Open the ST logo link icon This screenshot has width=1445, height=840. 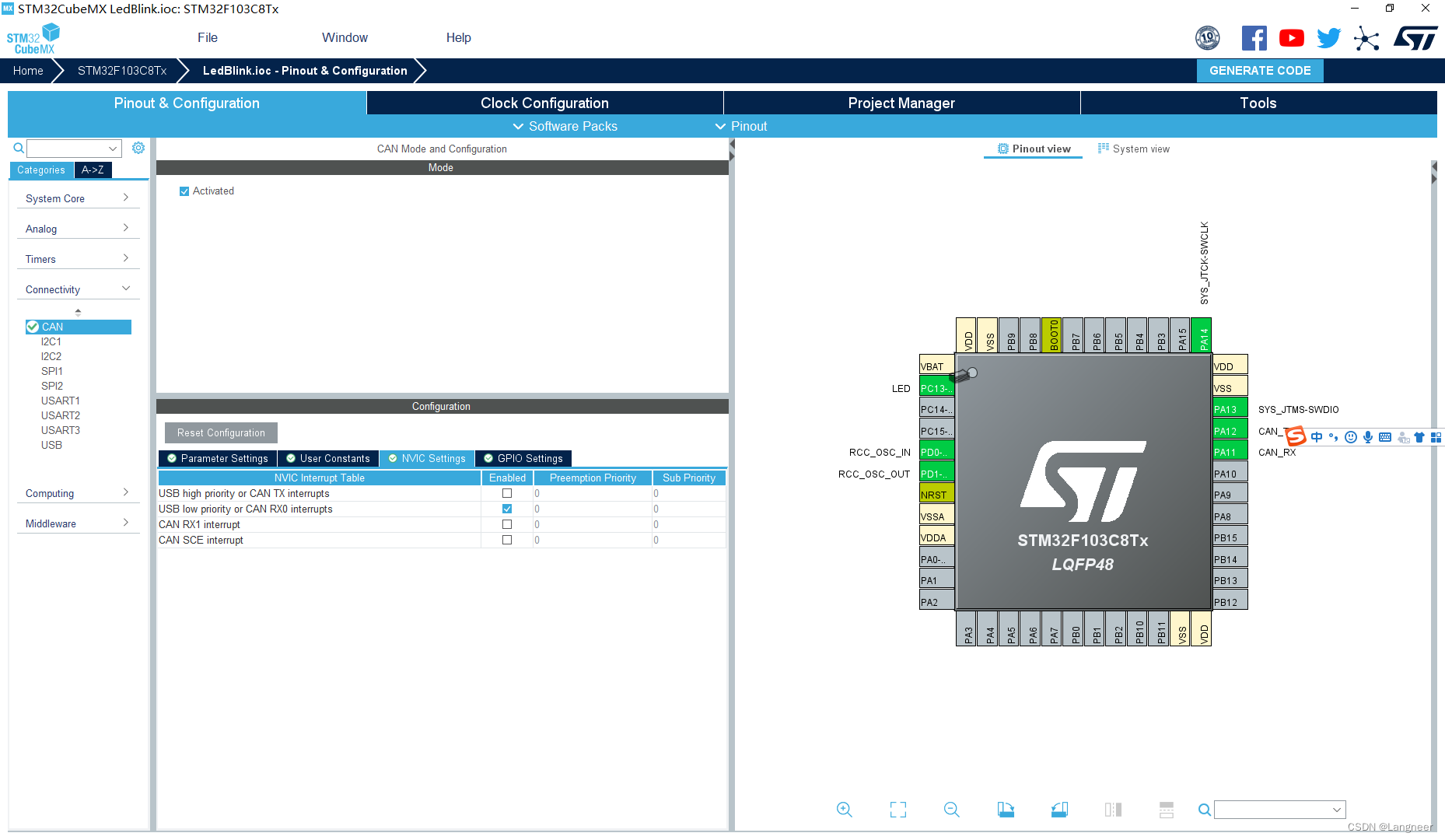point(1415,38)
